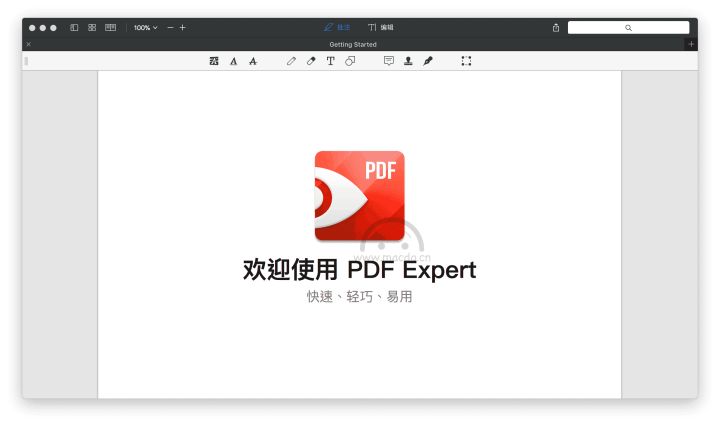Image resolution: width=720 pixels, height=425 pixels.
Task: Switch to the Annotate mode tab
Action: click(x=337, y=28)
